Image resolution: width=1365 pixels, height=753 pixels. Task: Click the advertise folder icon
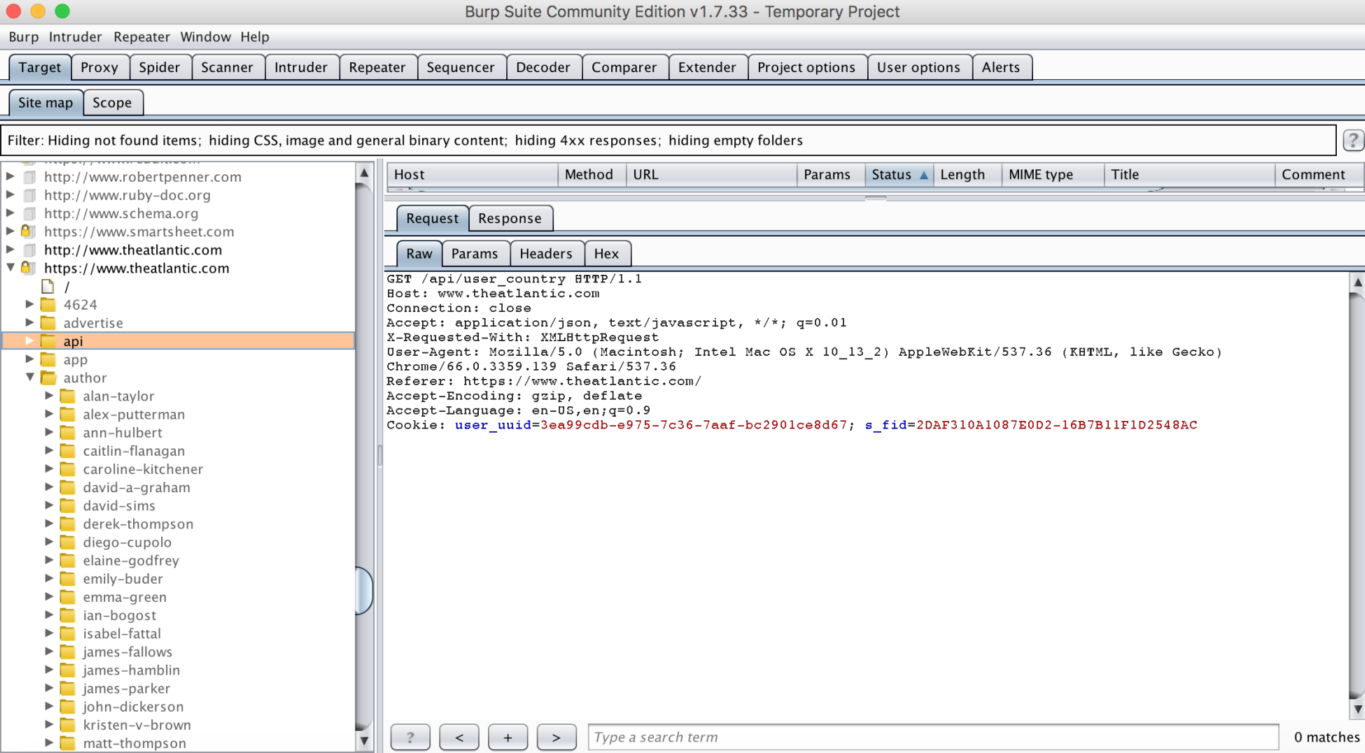(48, 323)
